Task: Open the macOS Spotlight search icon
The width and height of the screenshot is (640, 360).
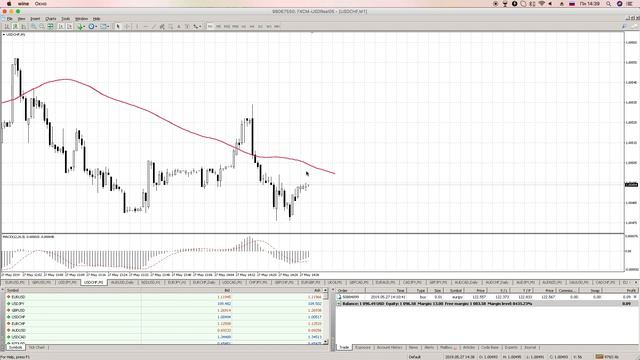Action: (608, 4)
